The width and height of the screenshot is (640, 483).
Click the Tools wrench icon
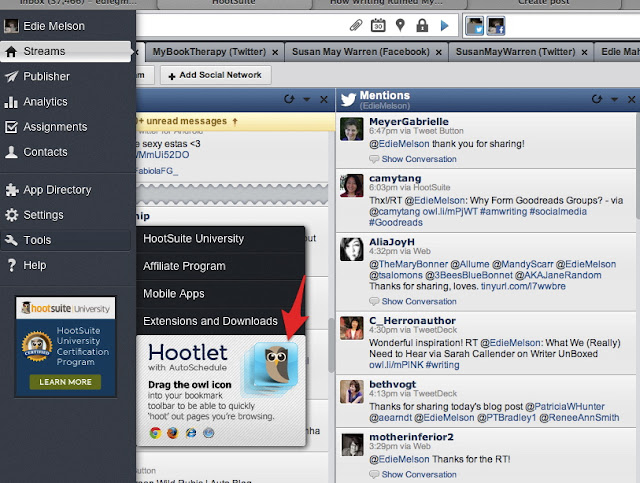click(11, 240)
